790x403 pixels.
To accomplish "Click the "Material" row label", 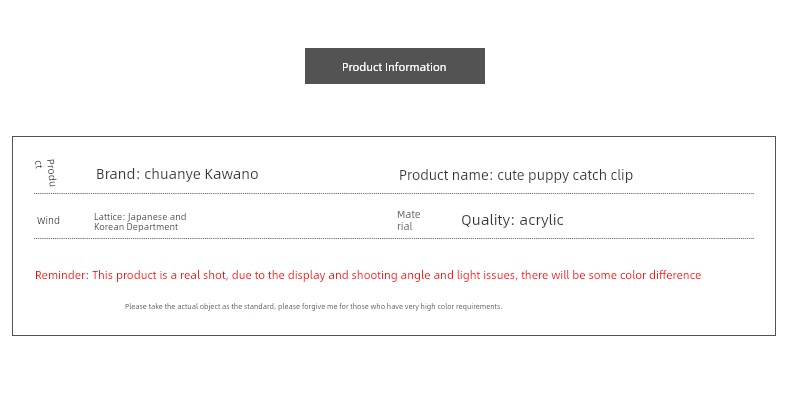I will (408, 220).
